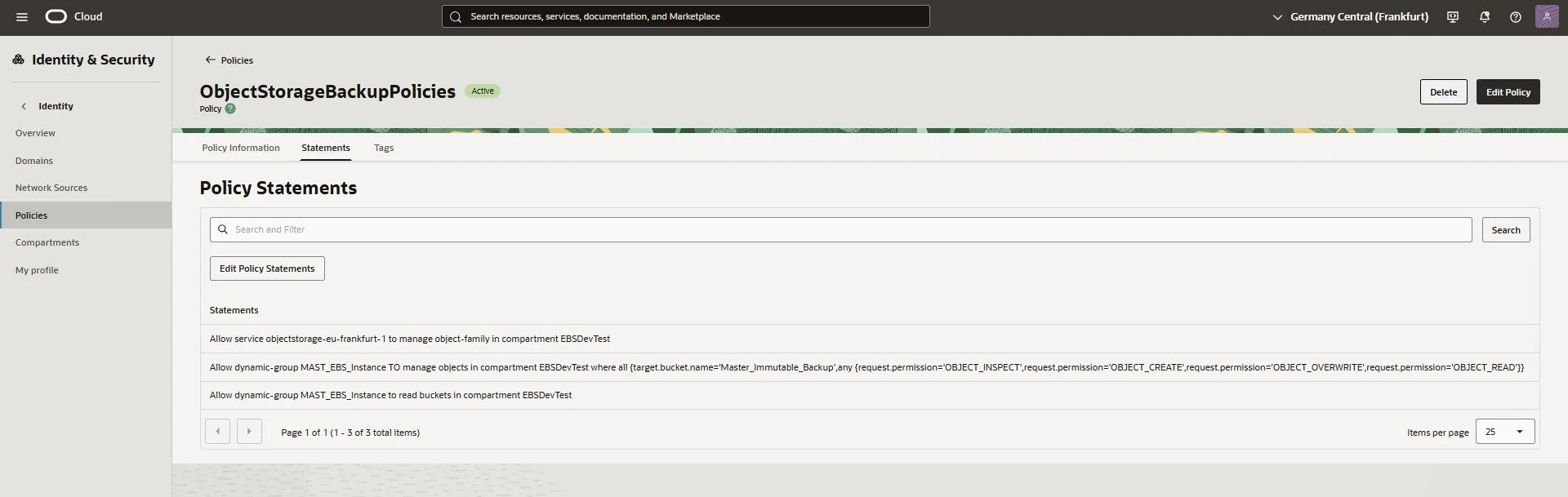Image resolution: width=1568 pixels, height=497 pixels.
Task: Click the Policy help info icon
Action: [230, 109]
